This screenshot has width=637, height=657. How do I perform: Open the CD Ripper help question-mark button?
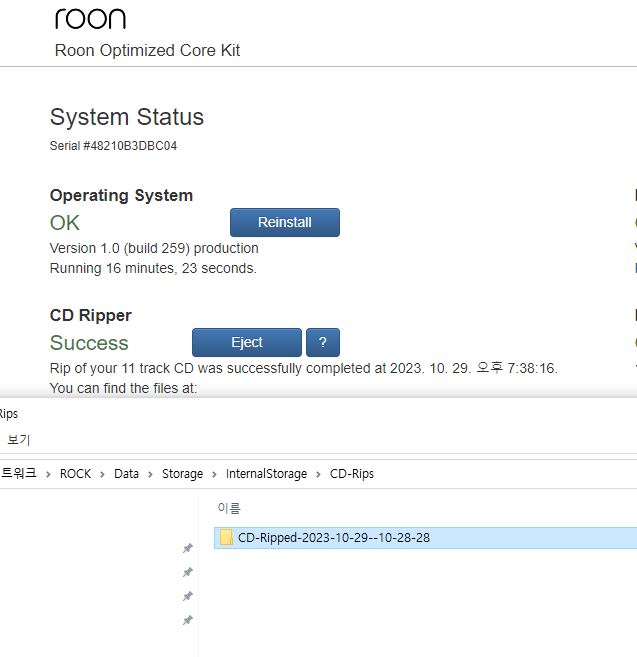coord(323,342)
